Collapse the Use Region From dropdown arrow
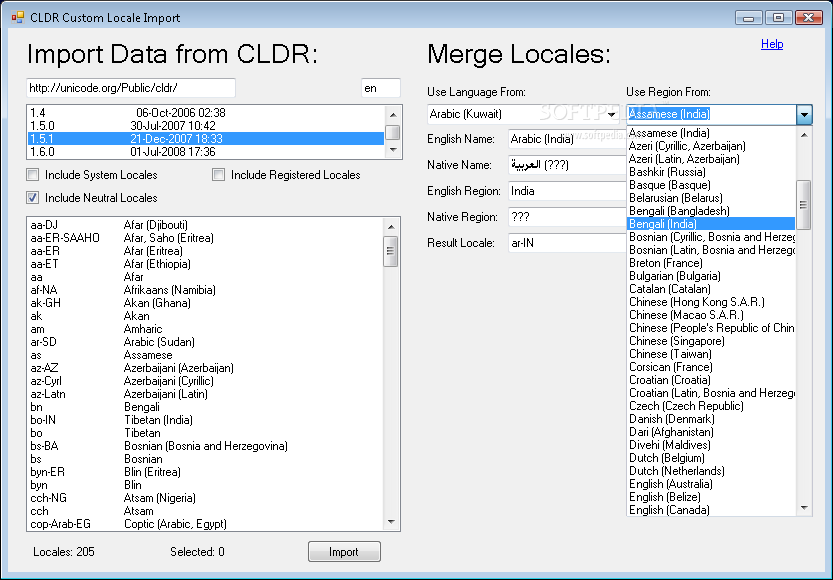The height and width of the screenshot is (580, 833). pos(804,114)
